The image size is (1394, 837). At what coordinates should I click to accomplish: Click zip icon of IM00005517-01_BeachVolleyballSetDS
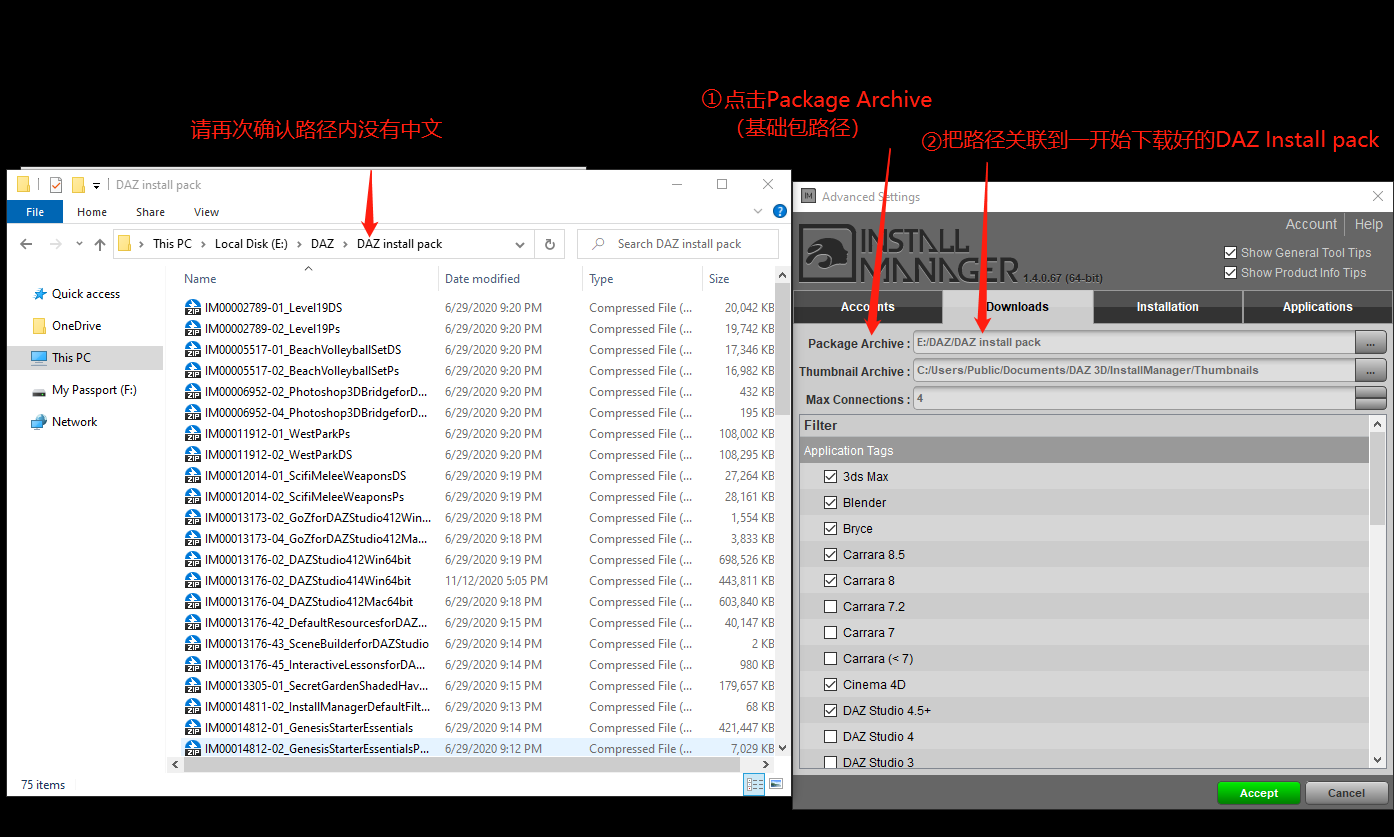[193, 350]
